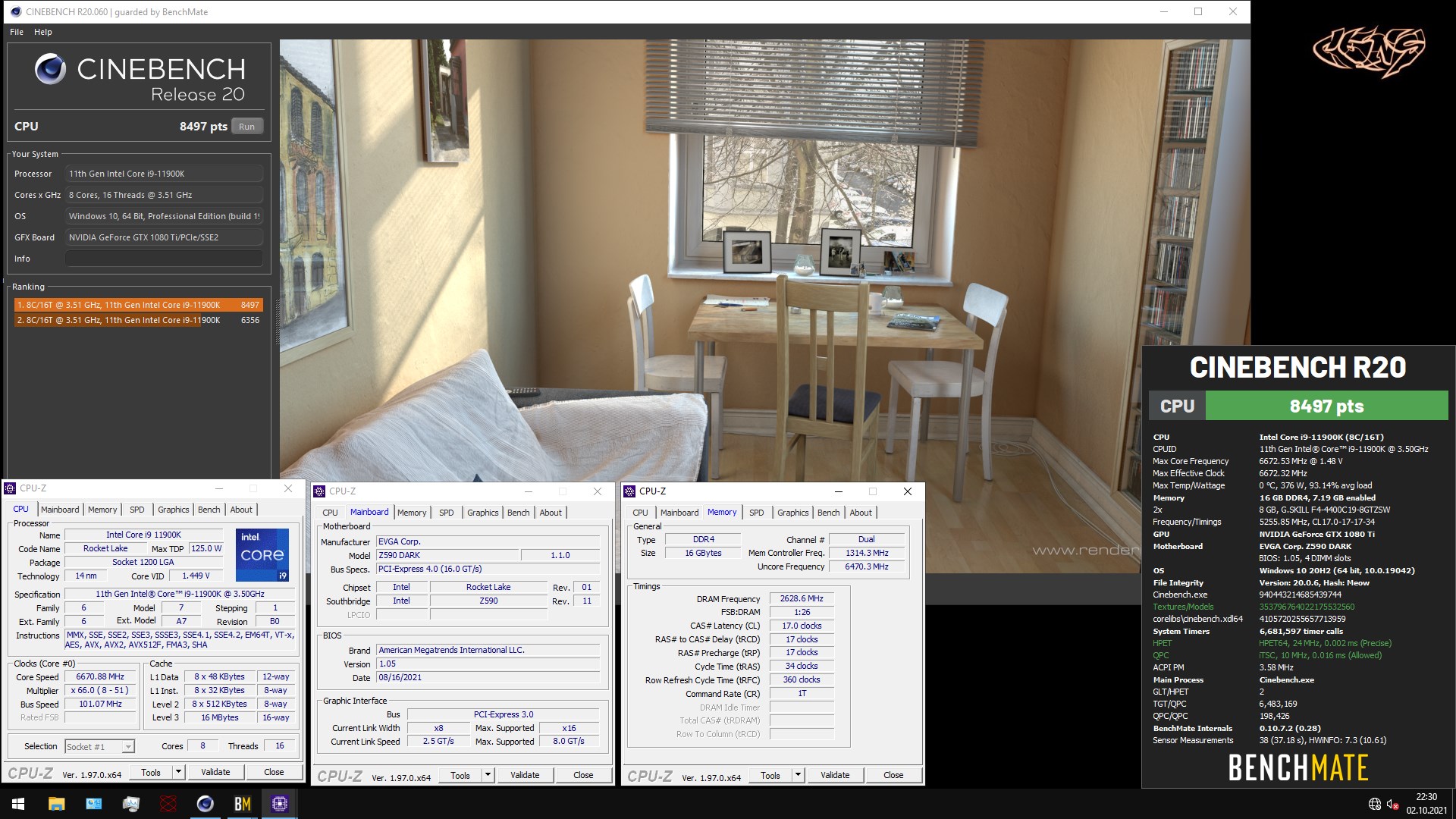
Task: Open network globe icon in system tray
Action: [x=1374, y=804]
